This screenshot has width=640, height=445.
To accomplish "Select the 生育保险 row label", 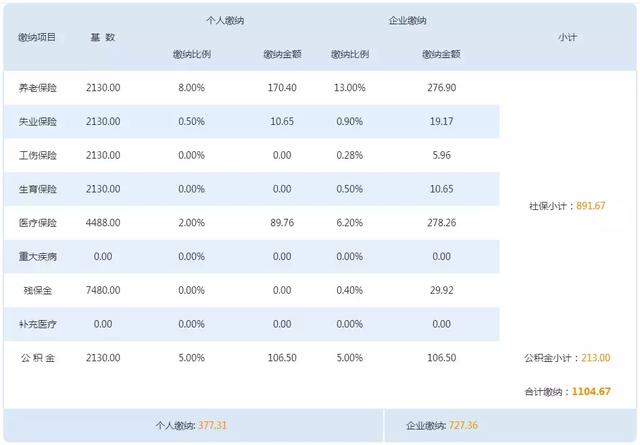I will 37,189.
